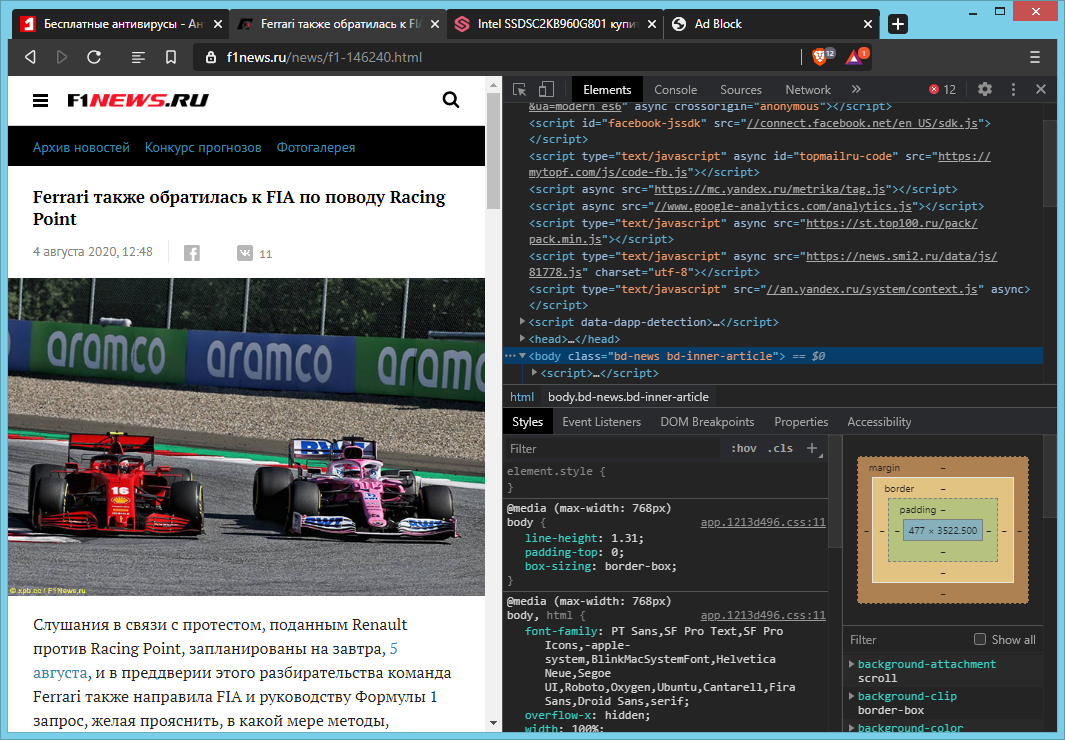
Task: Open app.1213d496.css:11 source link
Action: pos(763,522)
